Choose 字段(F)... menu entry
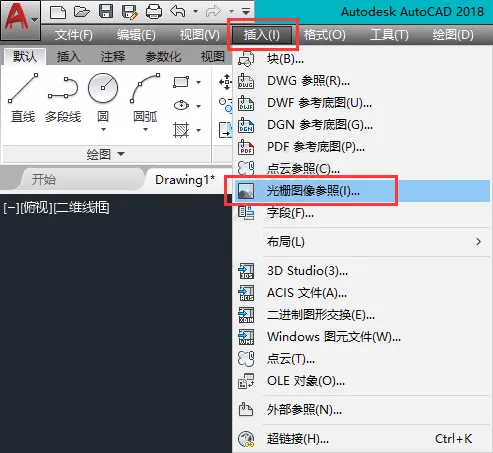 362,213
